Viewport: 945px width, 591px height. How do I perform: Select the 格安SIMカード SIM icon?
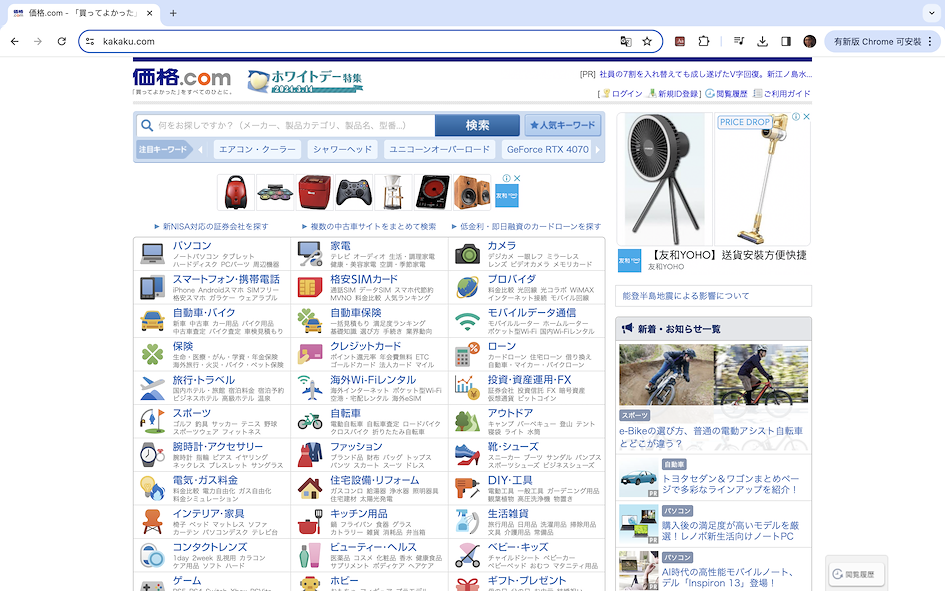310,287
